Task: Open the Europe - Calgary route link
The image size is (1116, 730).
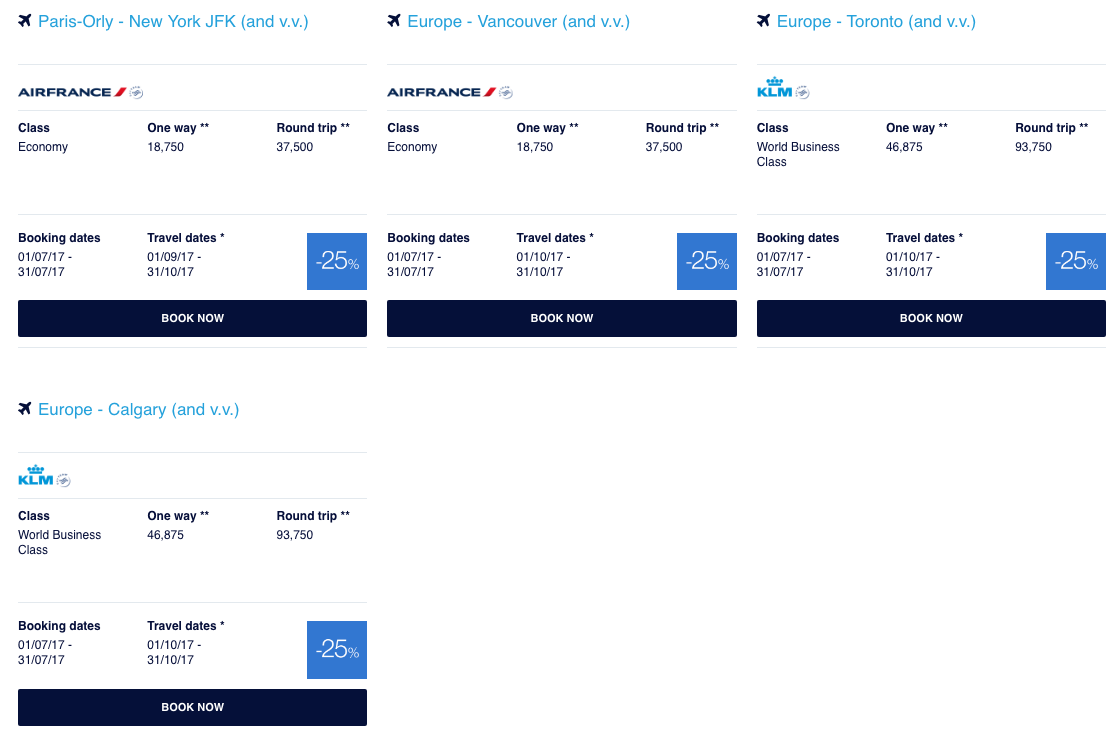Action: (138, 409)
